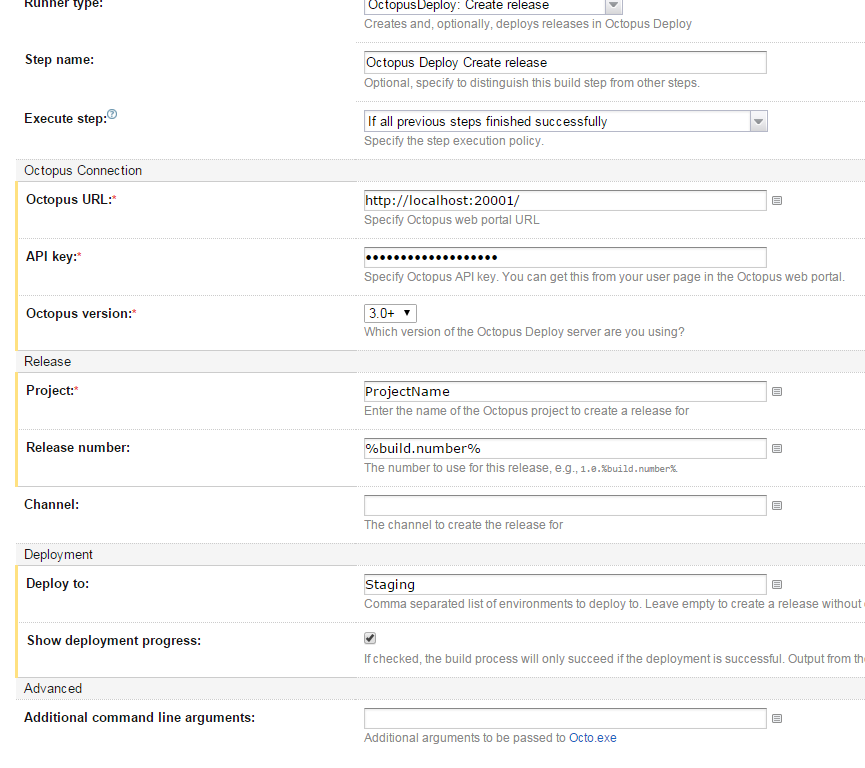Click the Deploy to environments field
Screen dimensions: 865x768
565,584
